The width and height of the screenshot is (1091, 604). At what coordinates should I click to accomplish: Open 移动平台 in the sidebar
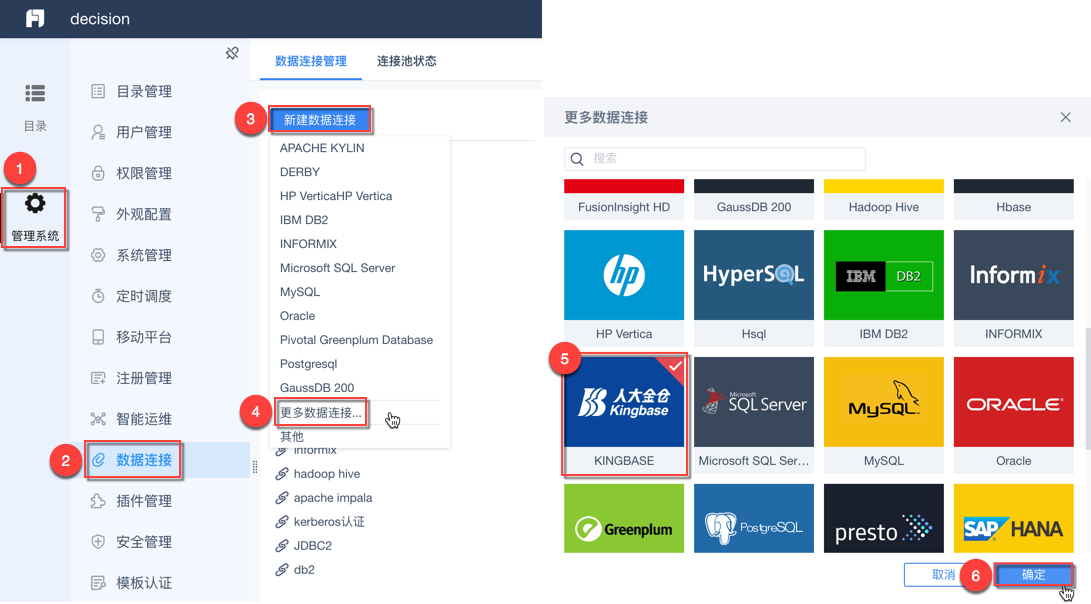click(132, 337)
